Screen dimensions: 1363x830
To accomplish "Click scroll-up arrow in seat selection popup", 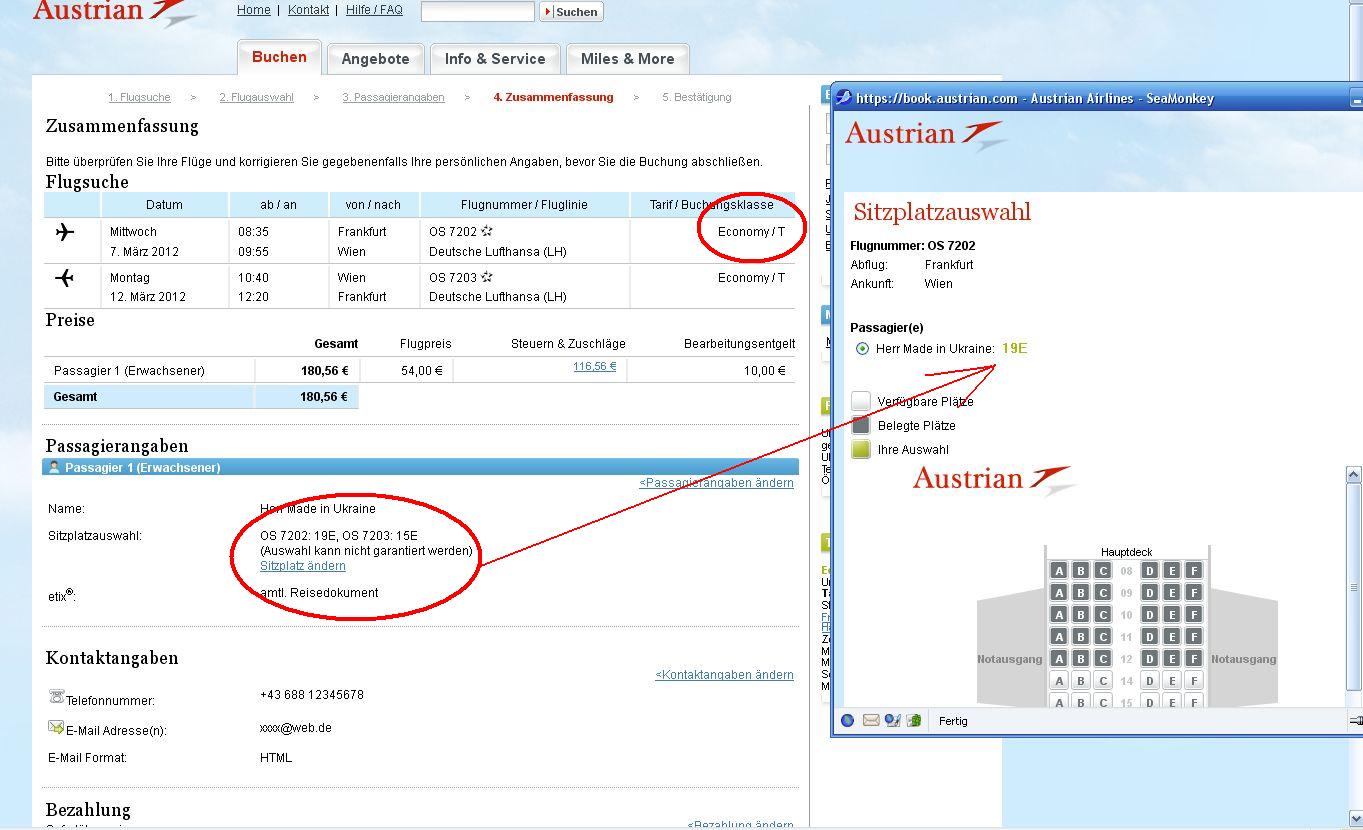I will tap(1354, 475).
